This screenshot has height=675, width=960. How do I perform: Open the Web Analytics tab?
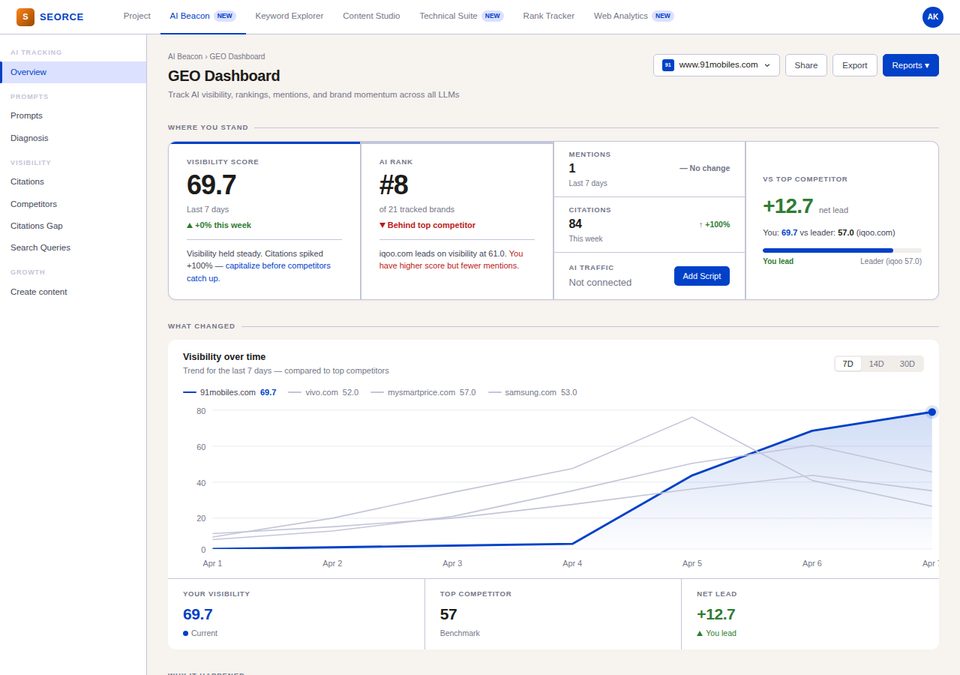point(633,16)
